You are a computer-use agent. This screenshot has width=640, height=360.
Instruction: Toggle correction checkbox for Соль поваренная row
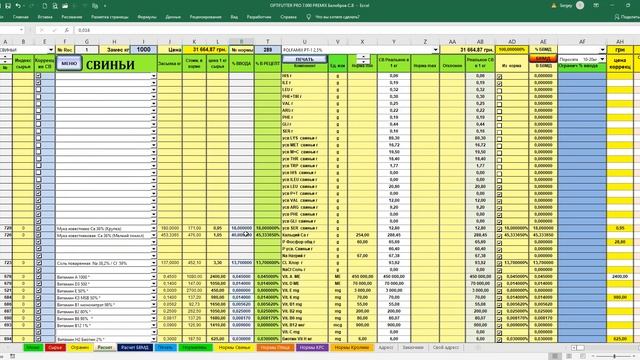point(38,263)
